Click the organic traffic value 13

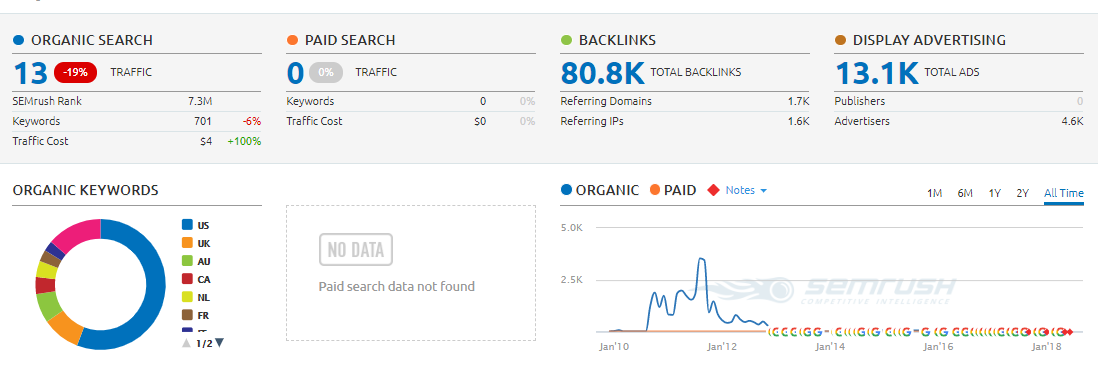[30, 72]
